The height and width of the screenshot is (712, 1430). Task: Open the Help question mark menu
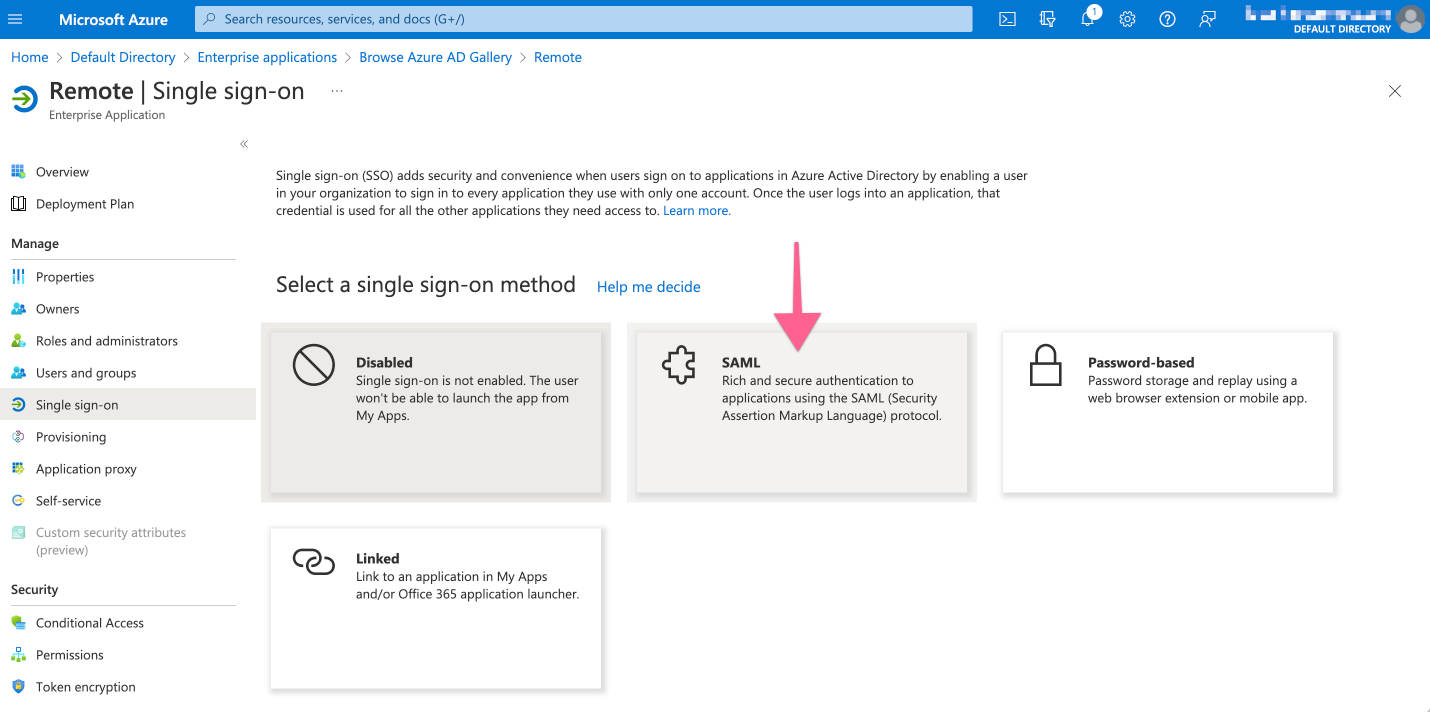click(1167, 19)
